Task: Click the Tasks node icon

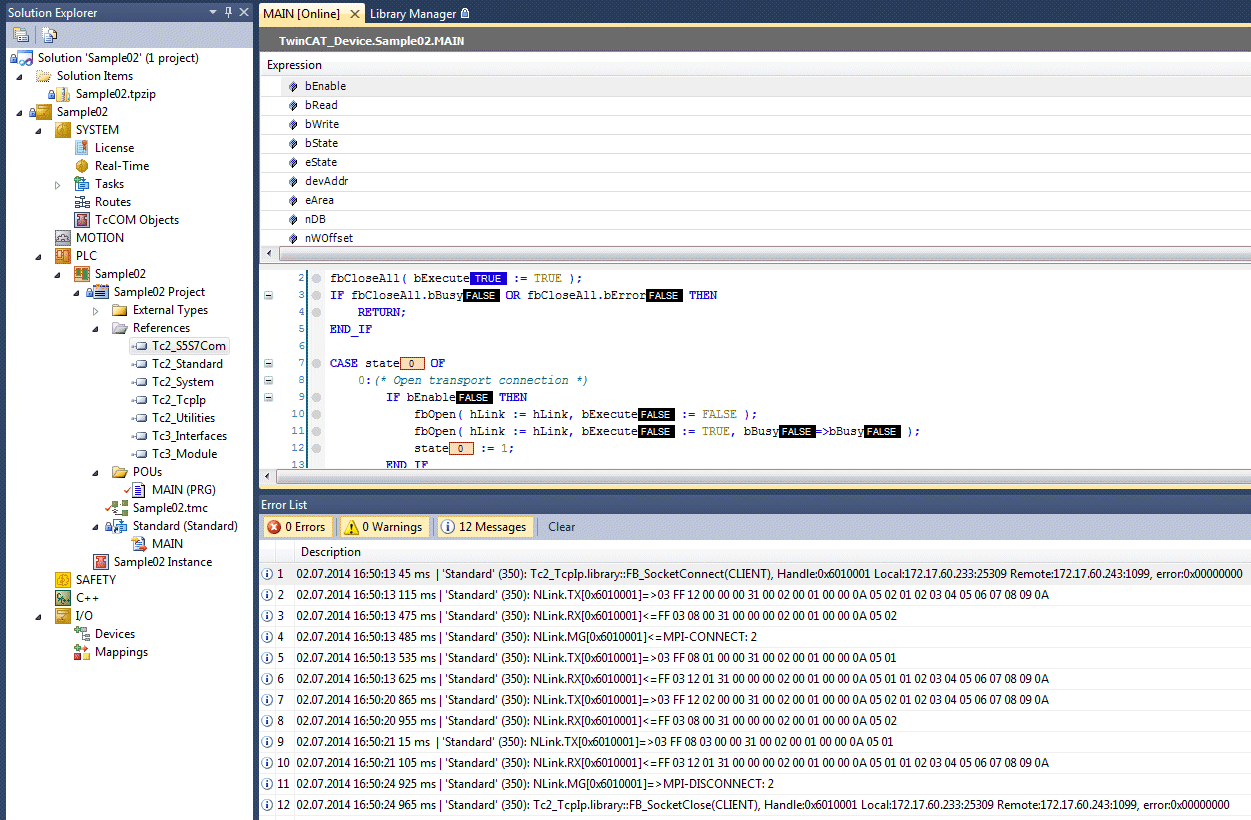Action: pyautogui.click(x=82, y=184)
